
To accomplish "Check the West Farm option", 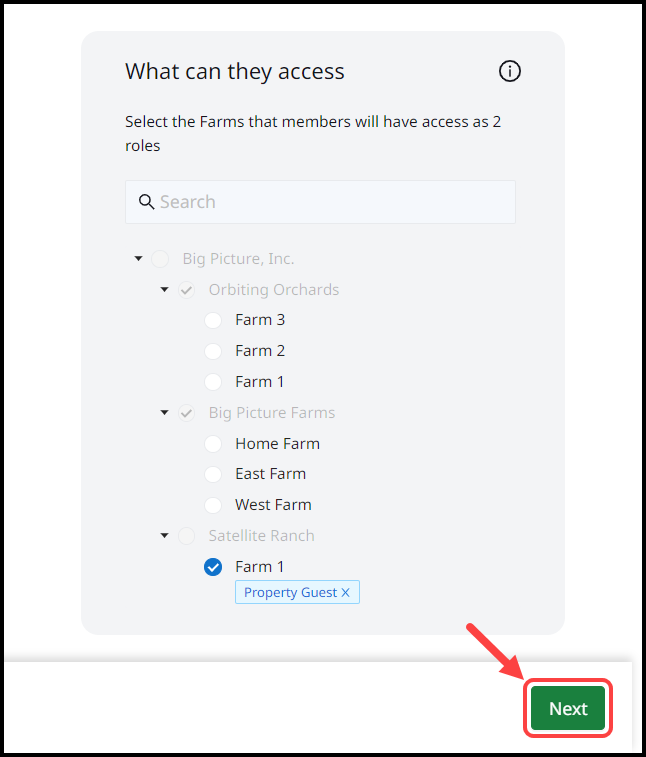I will coord(213,505).
